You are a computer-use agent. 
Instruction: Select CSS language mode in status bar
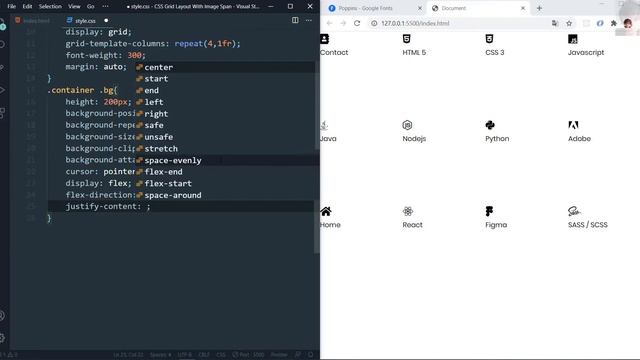coord(221,355)
